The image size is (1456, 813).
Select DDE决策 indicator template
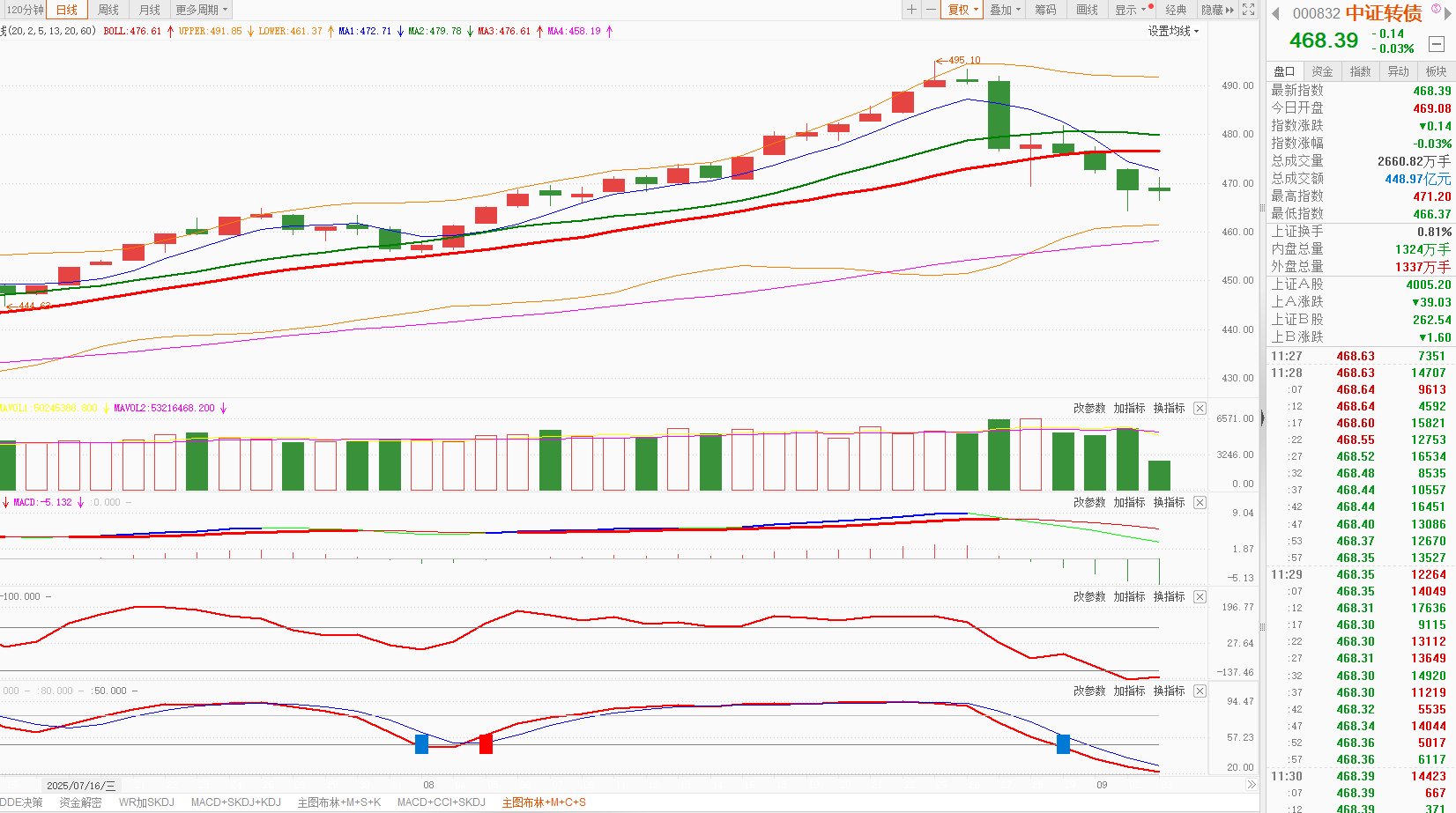[21, 802]
